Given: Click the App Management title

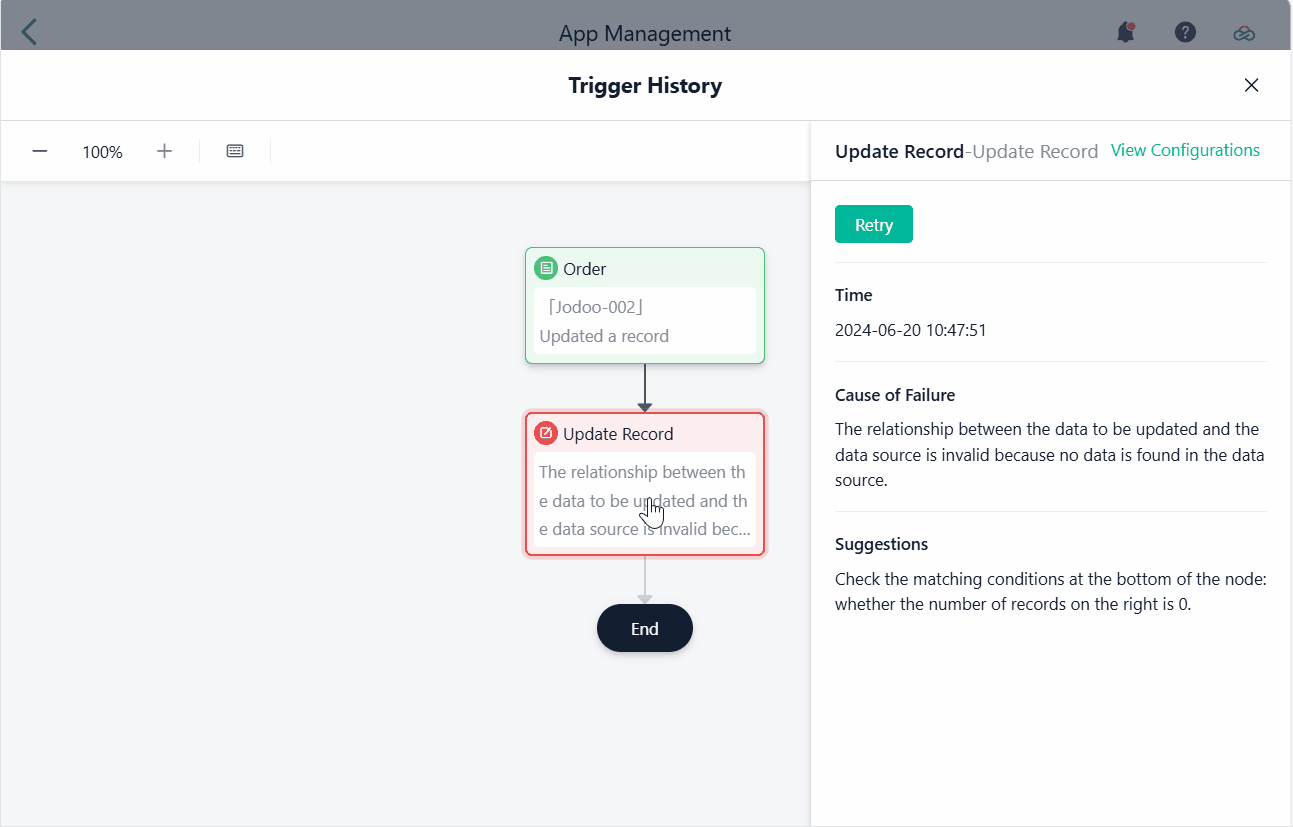Looking at the screenshot, I should tap(645, 34).
